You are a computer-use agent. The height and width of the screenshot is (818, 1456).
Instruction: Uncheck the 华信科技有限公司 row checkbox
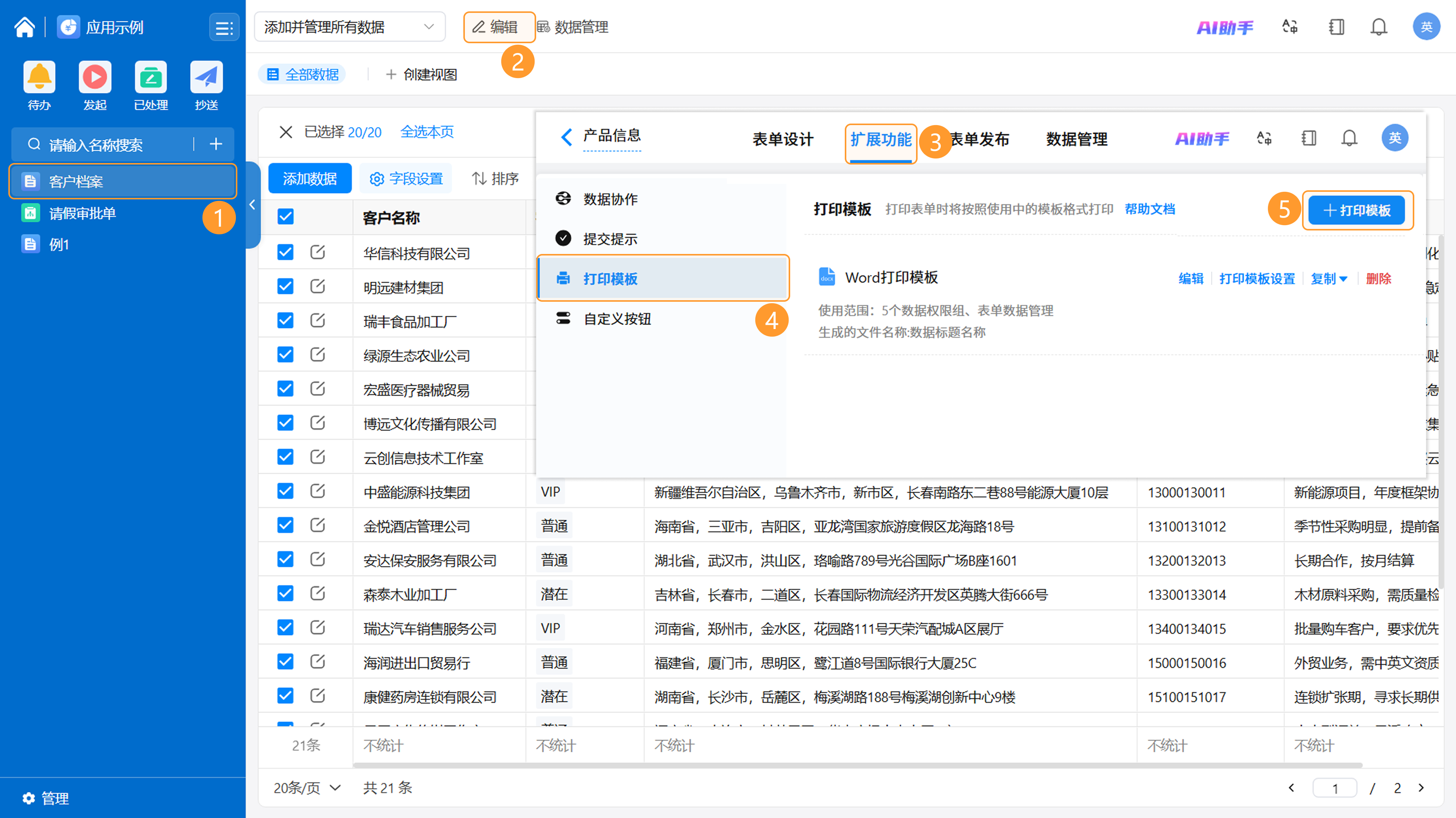point(286,252)
